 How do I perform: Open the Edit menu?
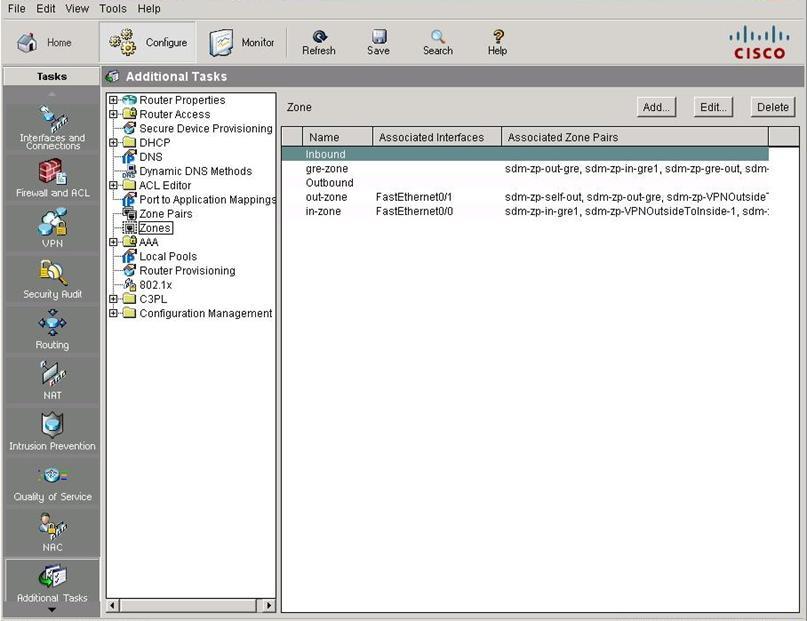point(46,9)
